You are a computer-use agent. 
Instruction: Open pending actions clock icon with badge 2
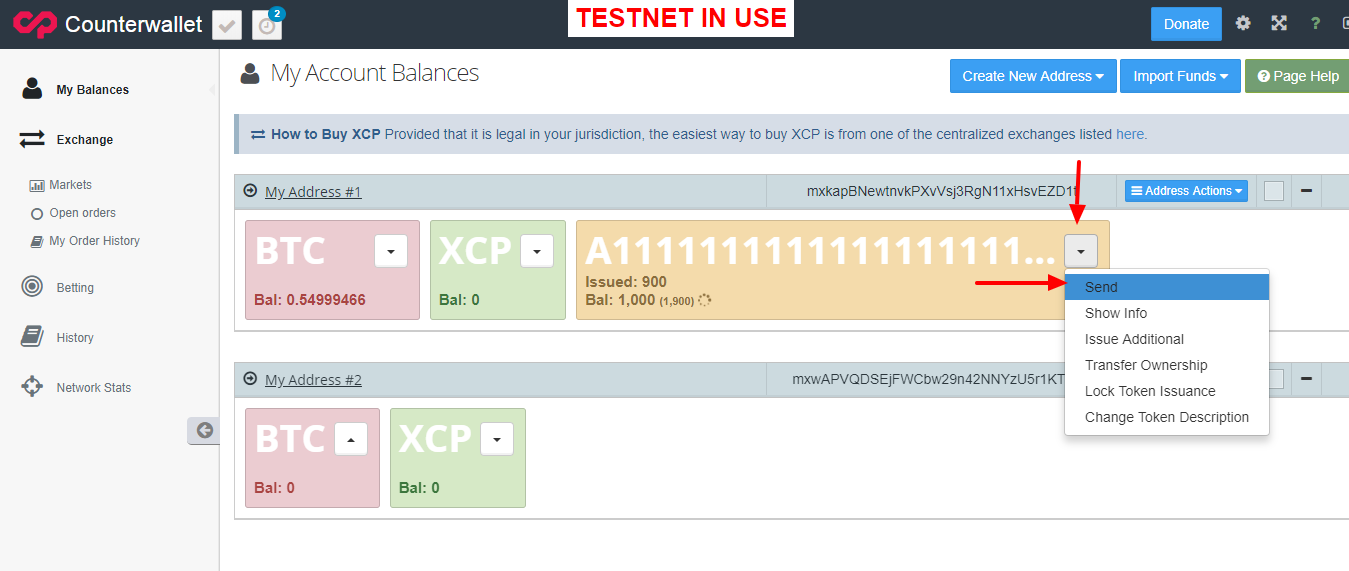pyautogui.click(x=267, y=25)
